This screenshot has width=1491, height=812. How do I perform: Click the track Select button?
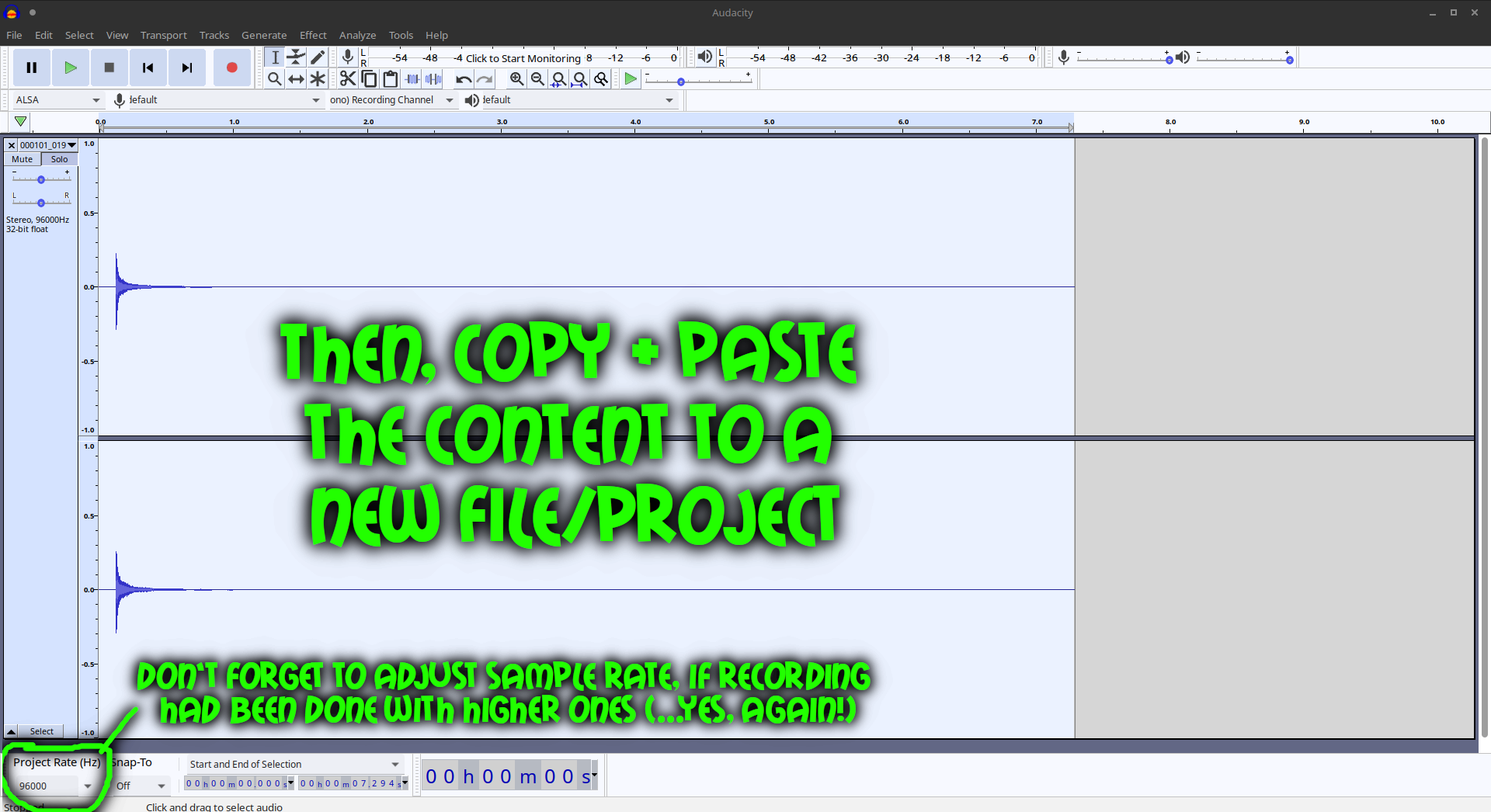point(41,730)
